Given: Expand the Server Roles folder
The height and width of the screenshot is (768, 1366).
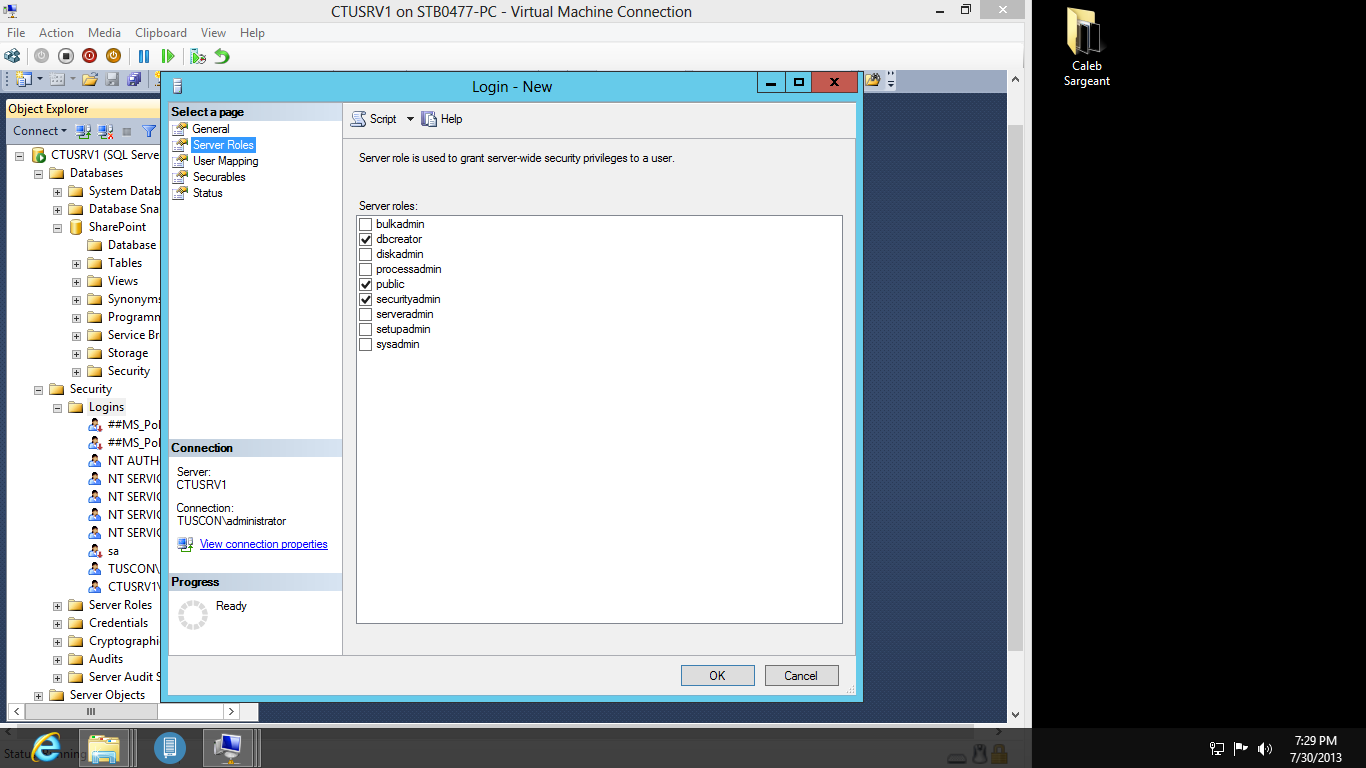Looking at the screenshot, I should click(57, 606).
